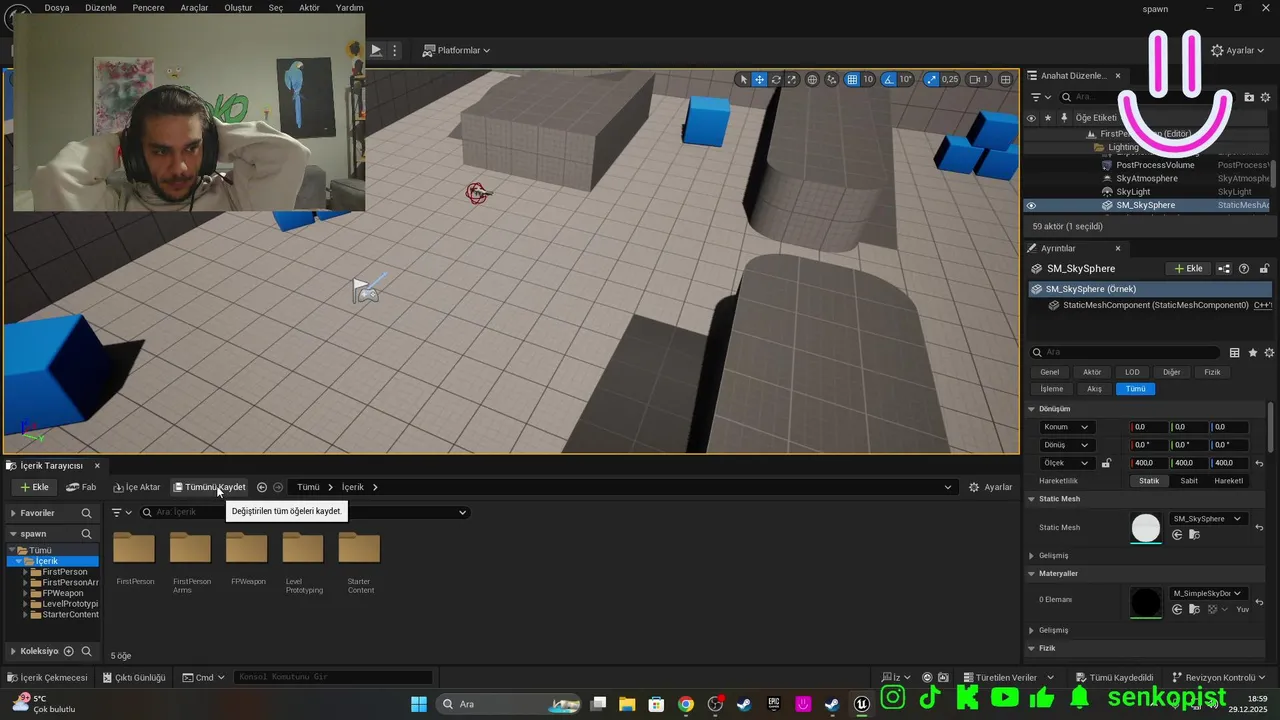Select PostProcessVolume in the outliner
This screenshot has width=1280, height=720.
tap(1155, 165)
